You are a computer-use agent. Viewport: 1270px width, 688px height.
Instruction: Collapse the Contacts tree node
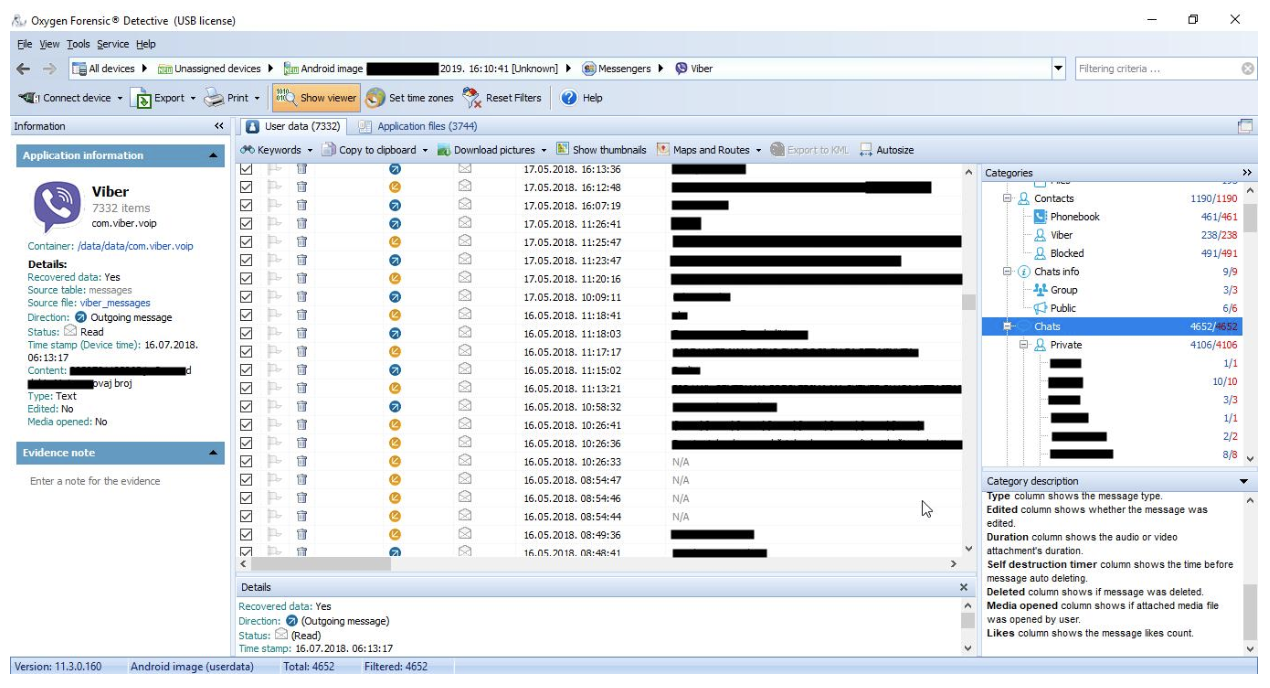[1008, 199]
